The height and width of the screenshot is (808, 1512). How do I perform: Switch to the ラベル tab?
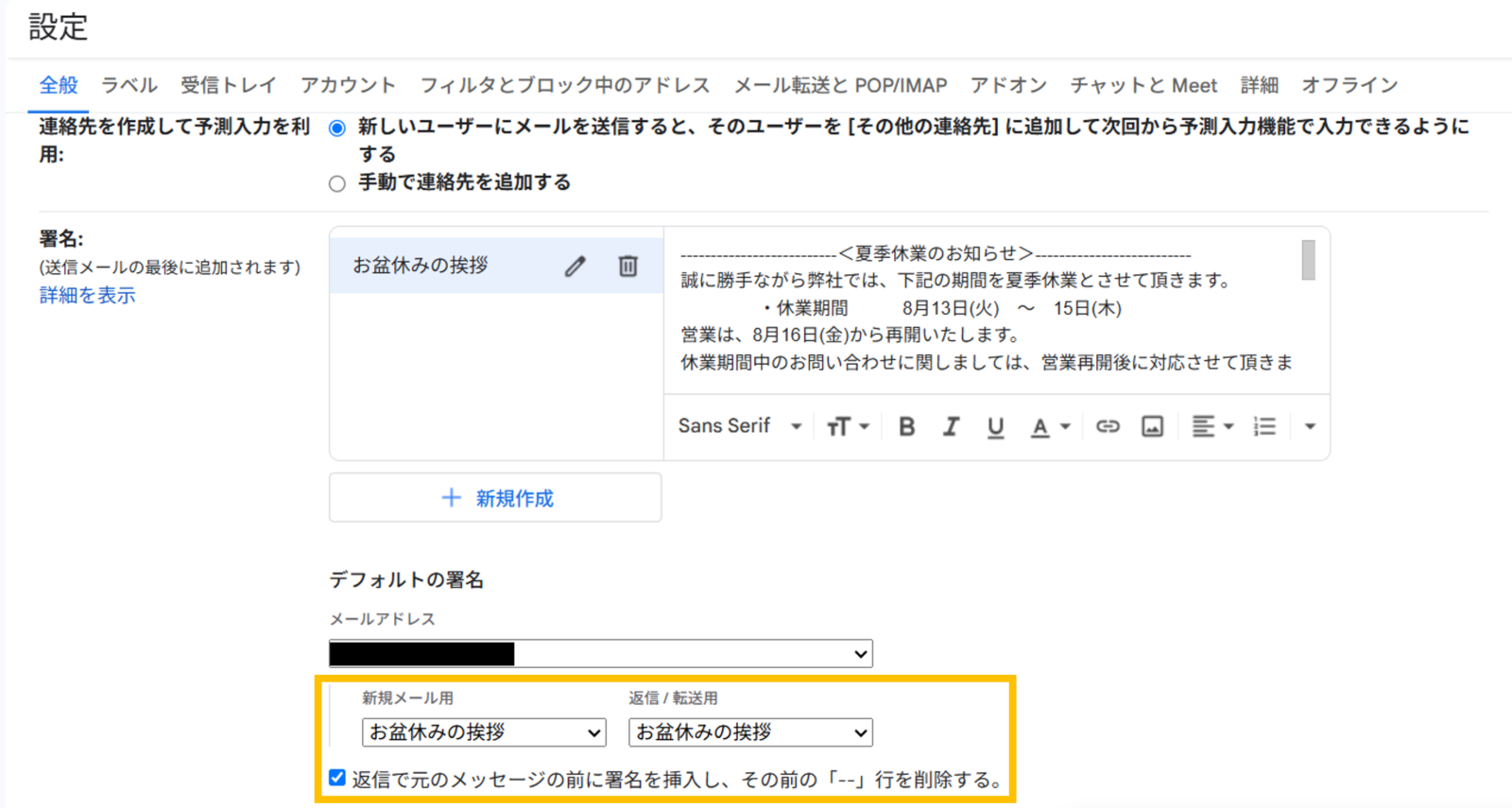pos(129,85)
